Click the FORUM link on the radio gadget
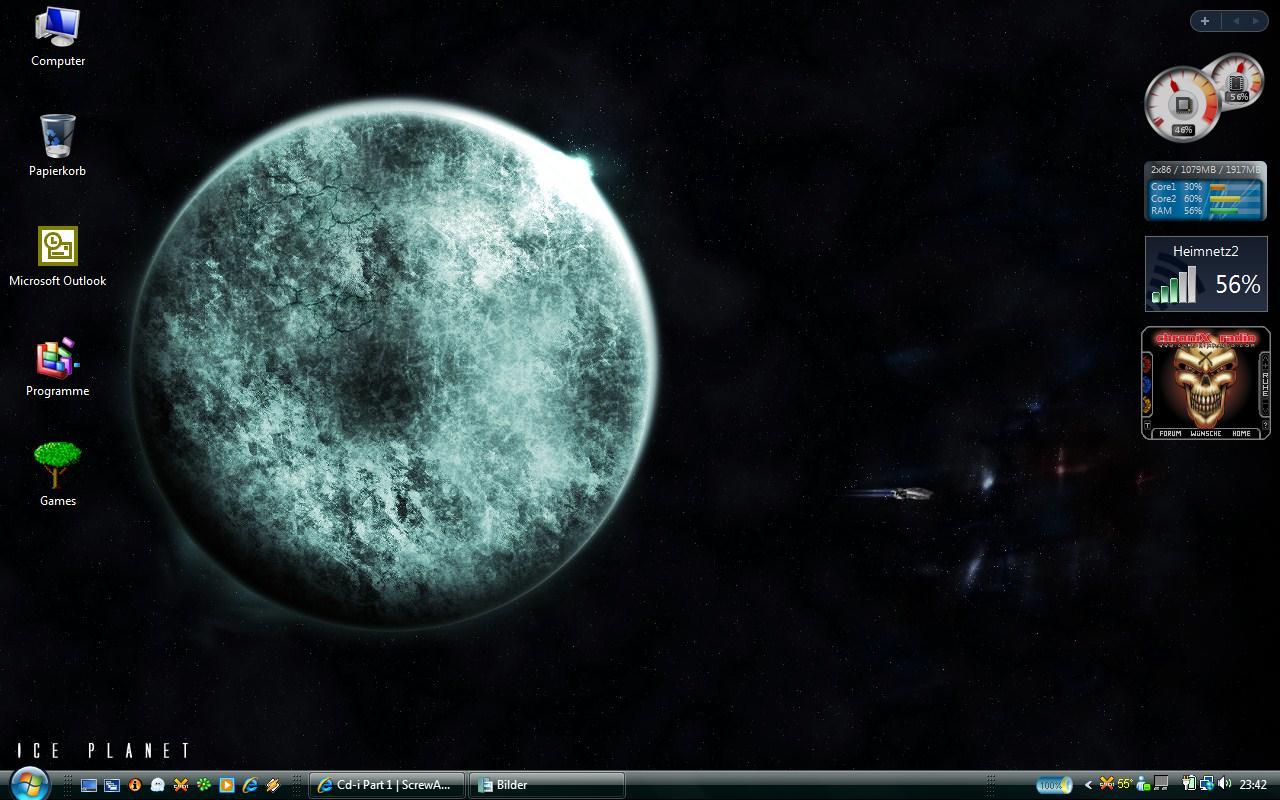Image resolution: width=1280 pixels, height=800 pixels. pyautogui.click(x=1169, y=433)
